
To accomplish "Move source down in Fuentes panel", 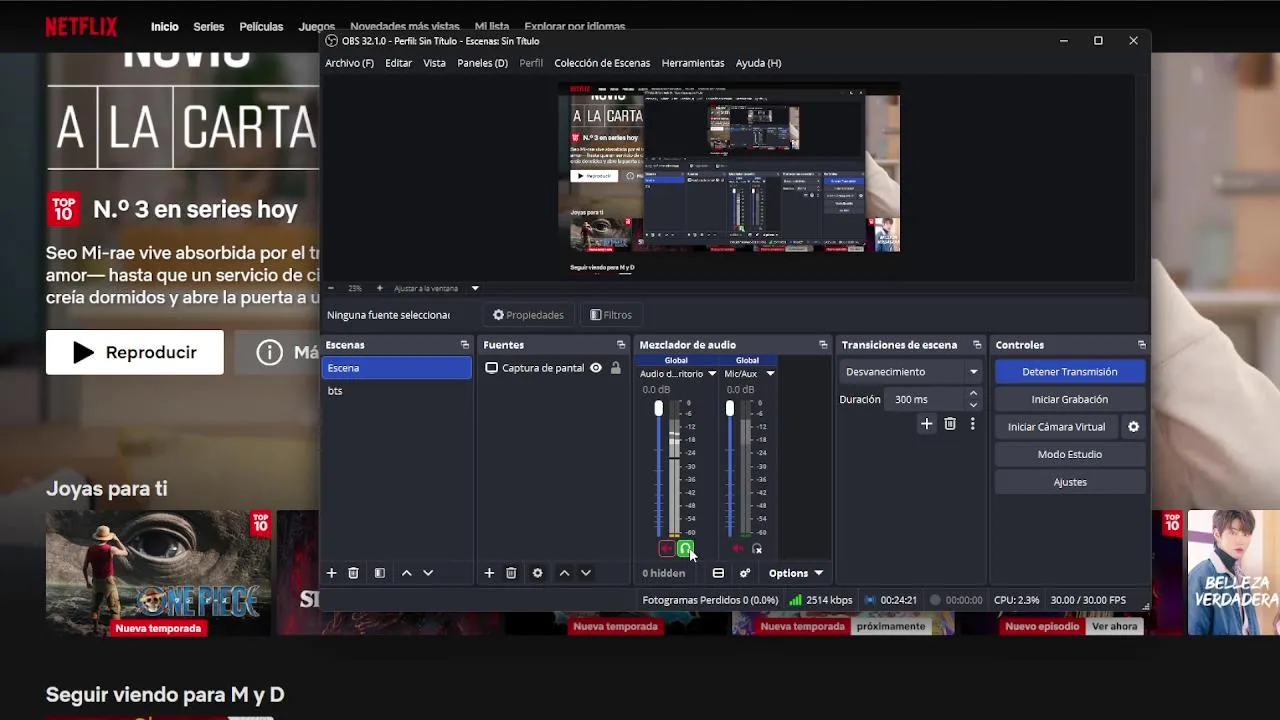I will 586,573.
